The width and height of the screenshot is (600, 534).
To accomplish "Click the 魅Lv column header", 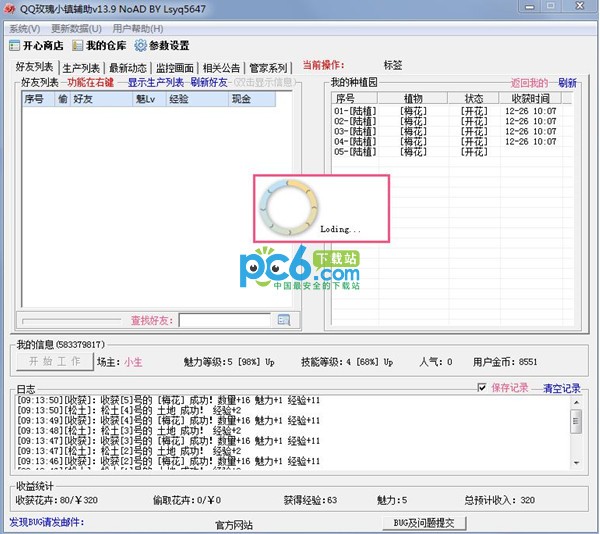I will 149,99.
